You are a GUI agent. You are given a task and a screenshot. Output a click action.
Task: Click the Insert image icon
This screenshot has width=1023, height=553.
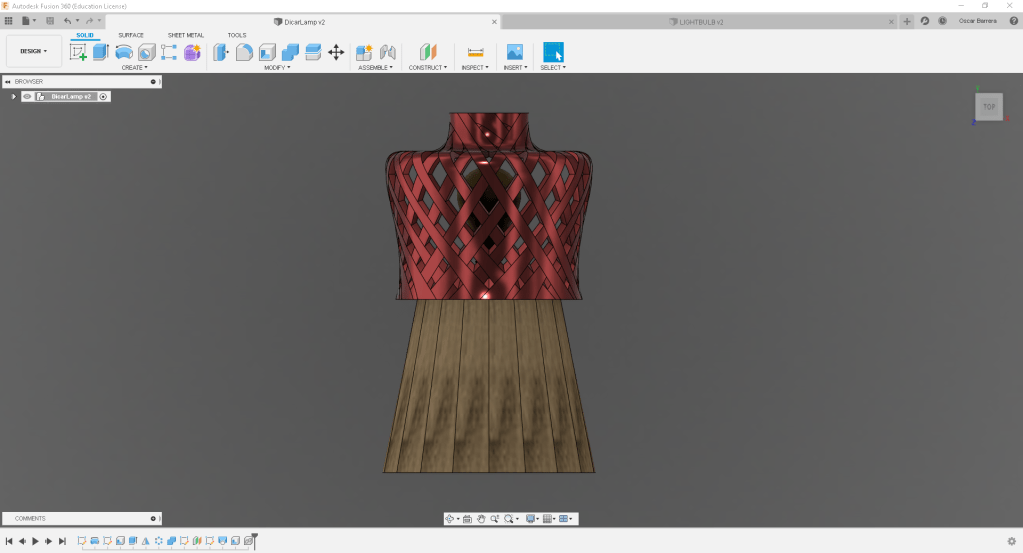click(x=514, y=52)
